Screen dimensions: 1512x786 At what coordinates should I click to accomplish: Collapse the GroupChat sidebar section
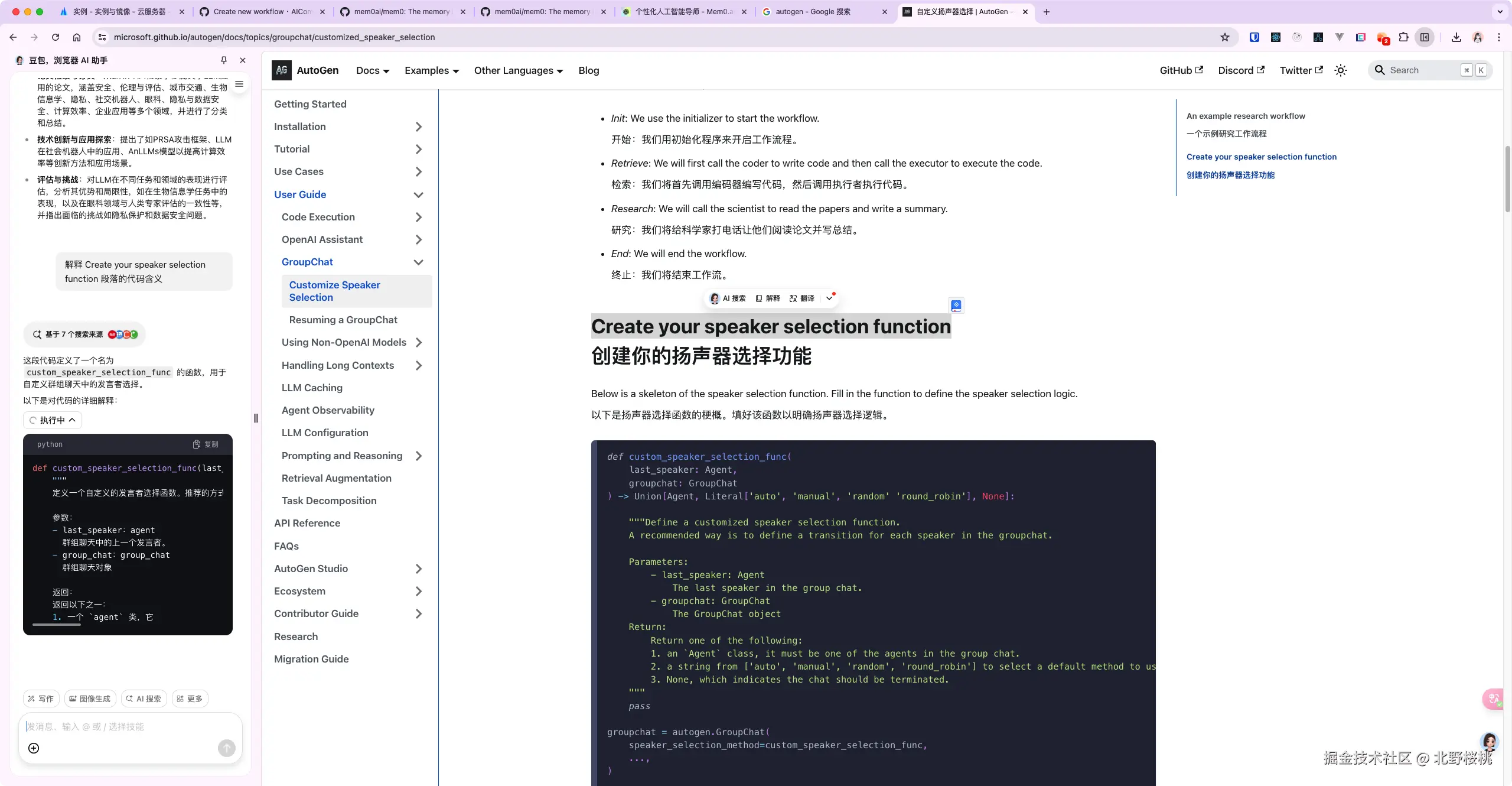418,262
